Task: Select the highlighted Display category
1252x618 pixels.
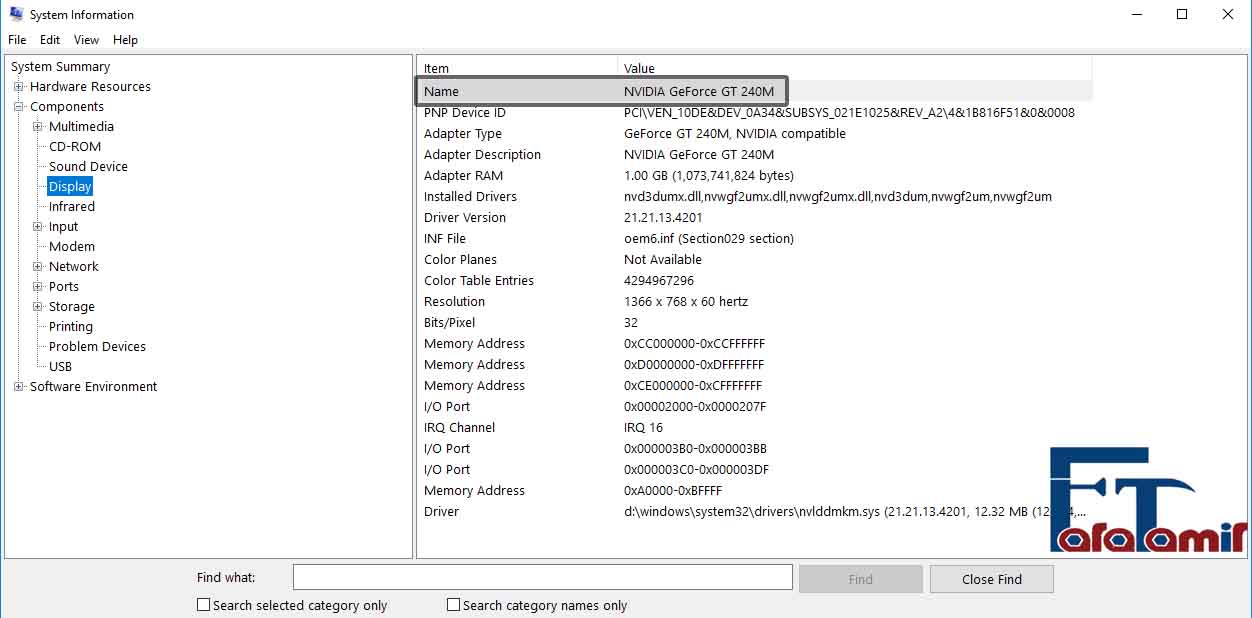Action: pyautogui.click(x=70, y=187)
